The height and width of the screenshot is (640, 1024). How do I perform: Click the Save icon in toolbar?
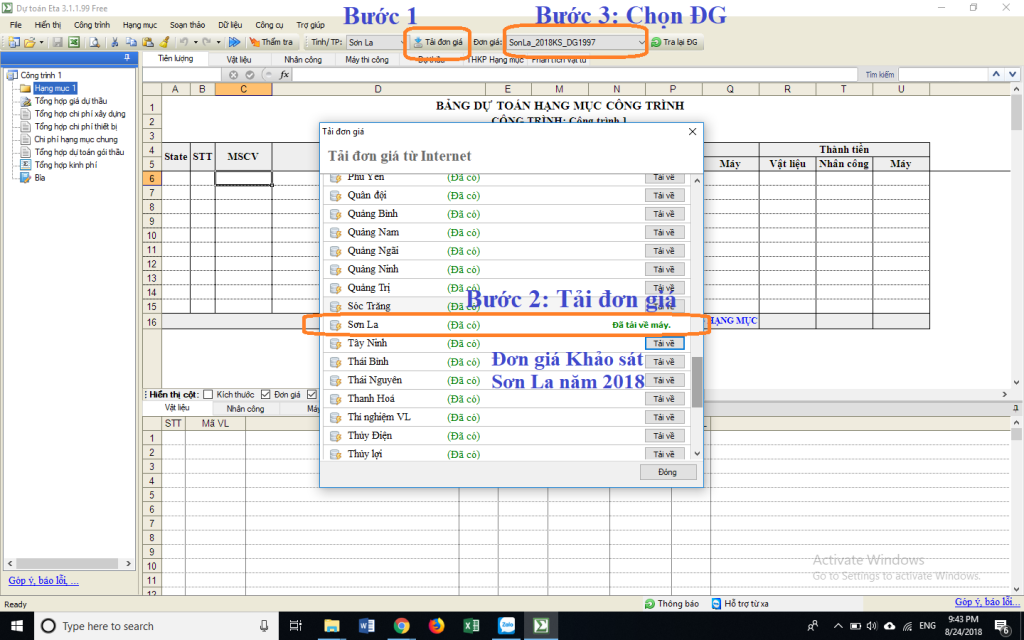click(x=58, y=42)
